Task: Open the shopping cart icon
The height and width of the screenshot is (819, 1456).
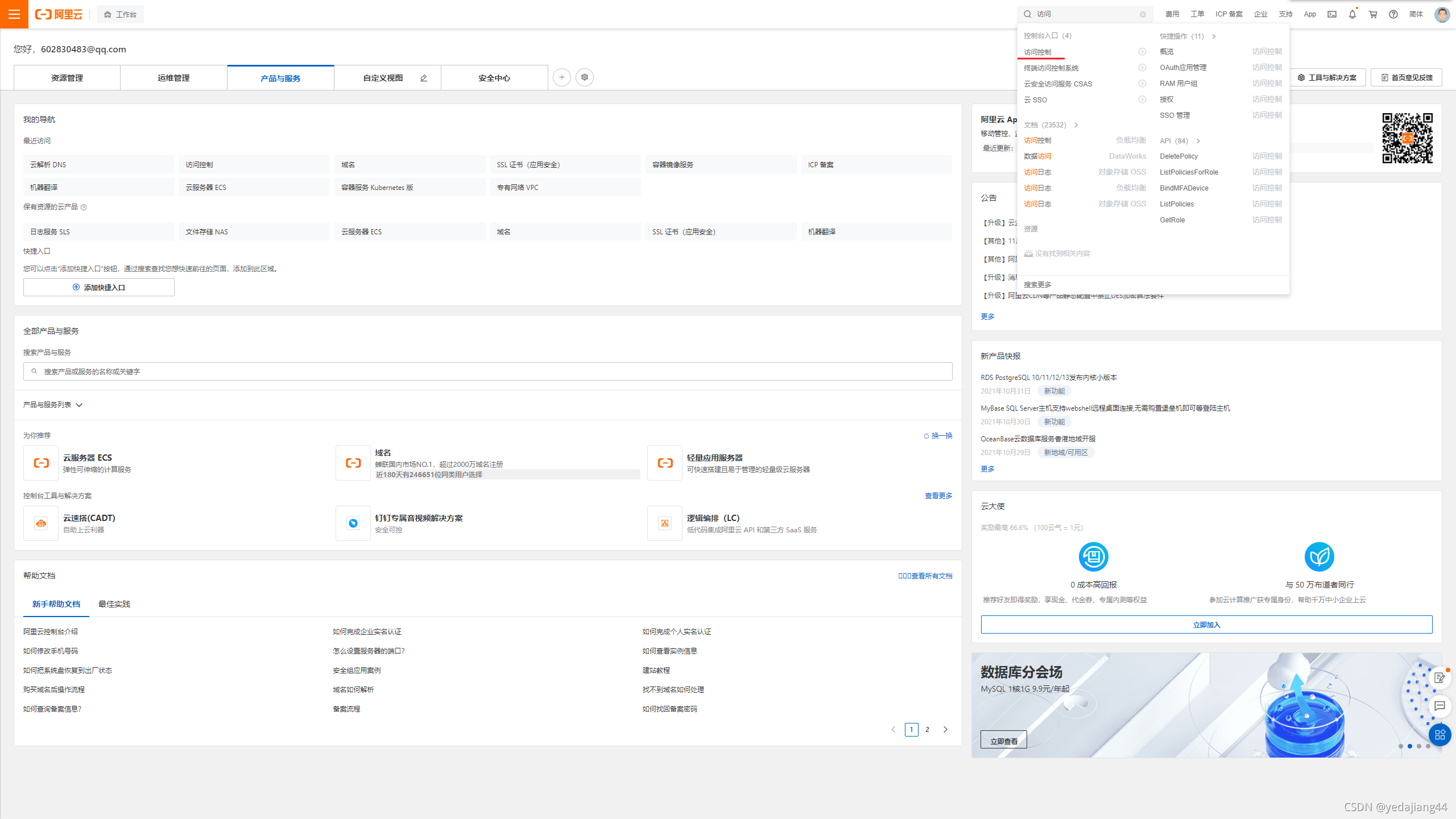Action: (x=1373, y=14)
